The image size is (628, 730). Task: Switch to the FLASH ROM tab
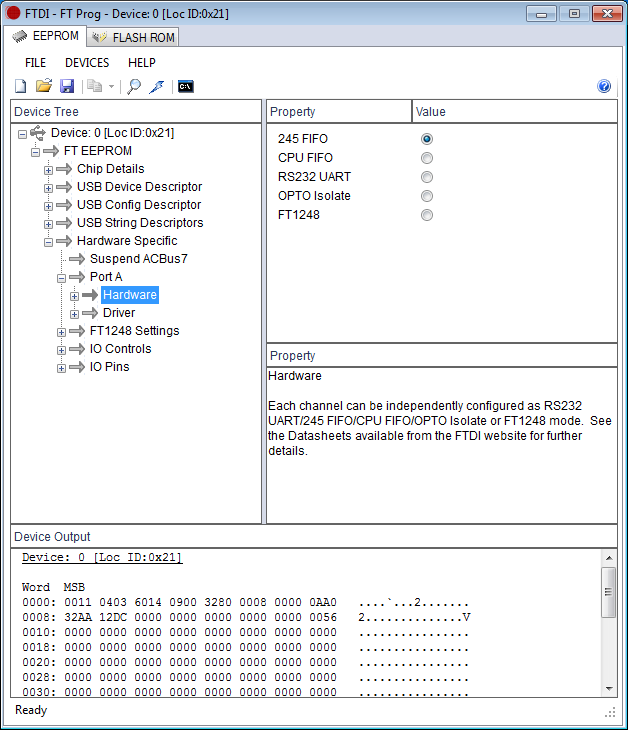coord(133,37)
